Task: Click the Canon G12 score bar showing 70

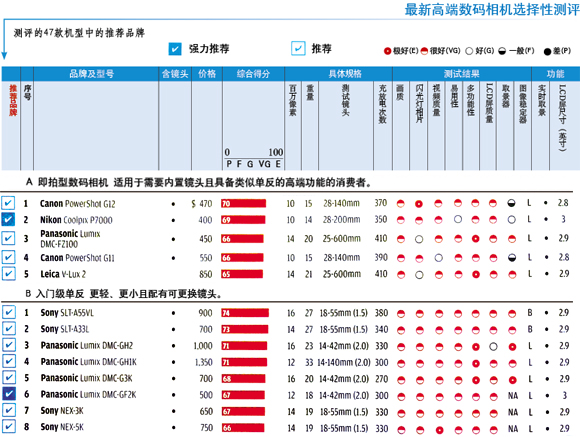Action: [243, 204]
